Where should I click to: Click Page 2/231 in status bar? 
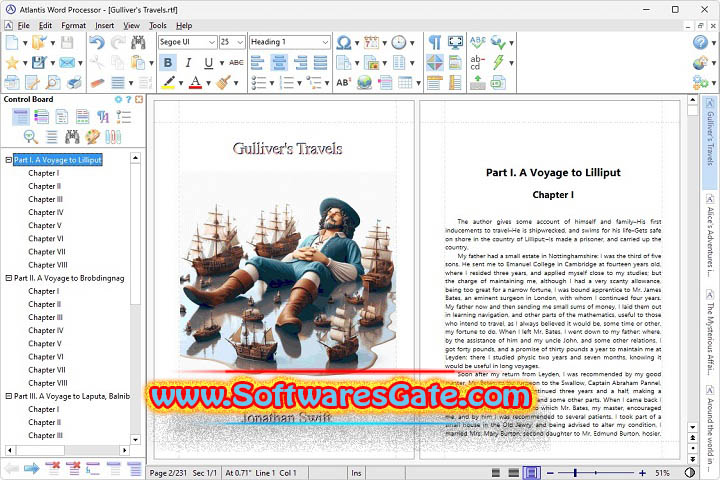pyautogui.click(x=168, y=473)
